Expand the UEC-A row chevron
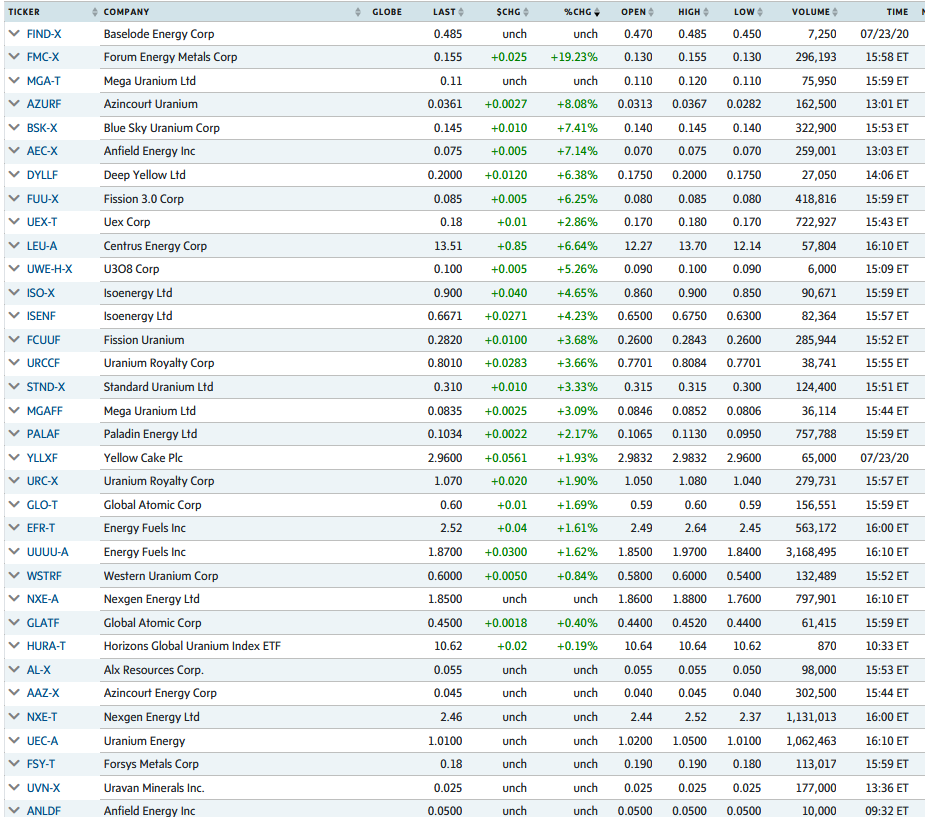 coord(14,740)
